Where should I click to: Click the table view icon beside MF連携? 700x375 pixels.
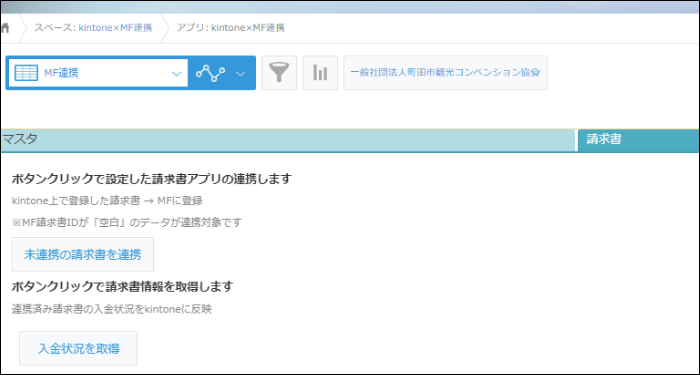tap(26, 73)
